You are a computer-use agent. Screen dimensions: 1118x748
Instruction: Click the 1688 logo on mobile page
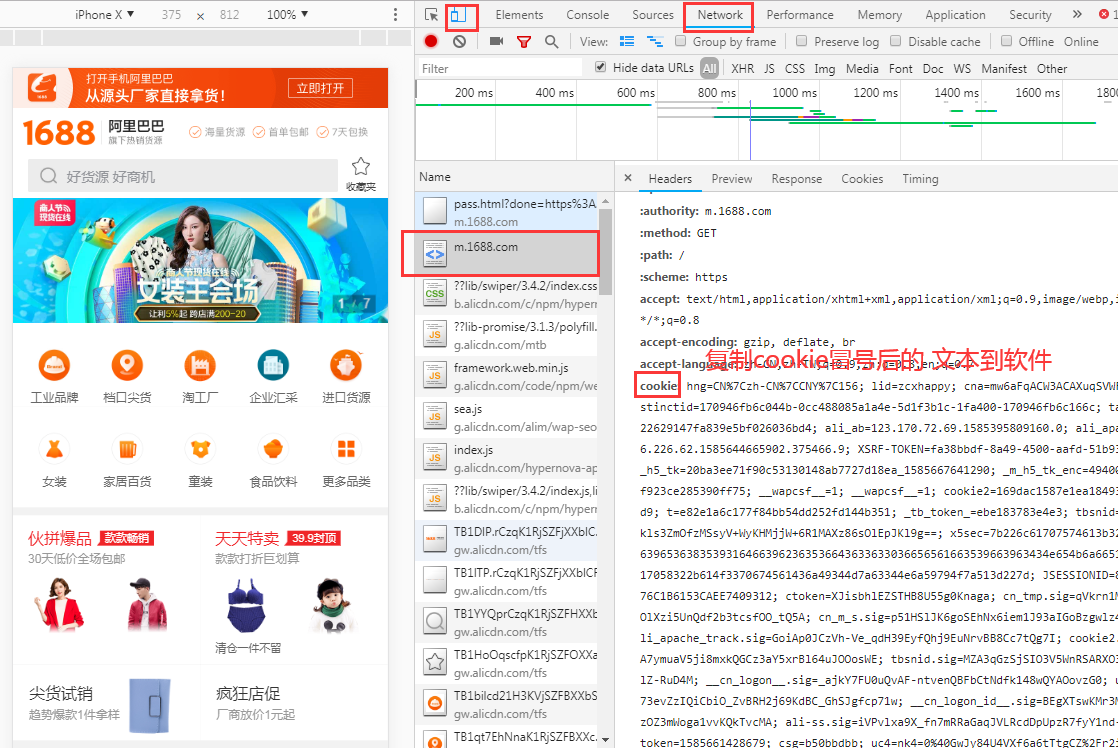pos(58,133)
